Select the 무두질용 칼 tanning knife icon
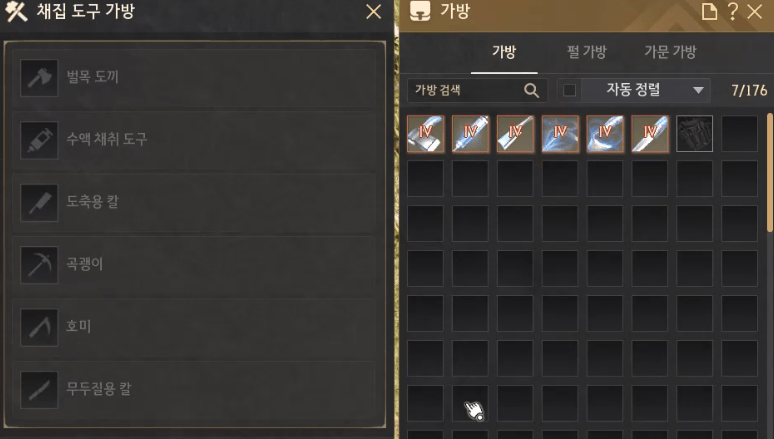Viewport: 774px width, 439px height. (x=39, y=390)
